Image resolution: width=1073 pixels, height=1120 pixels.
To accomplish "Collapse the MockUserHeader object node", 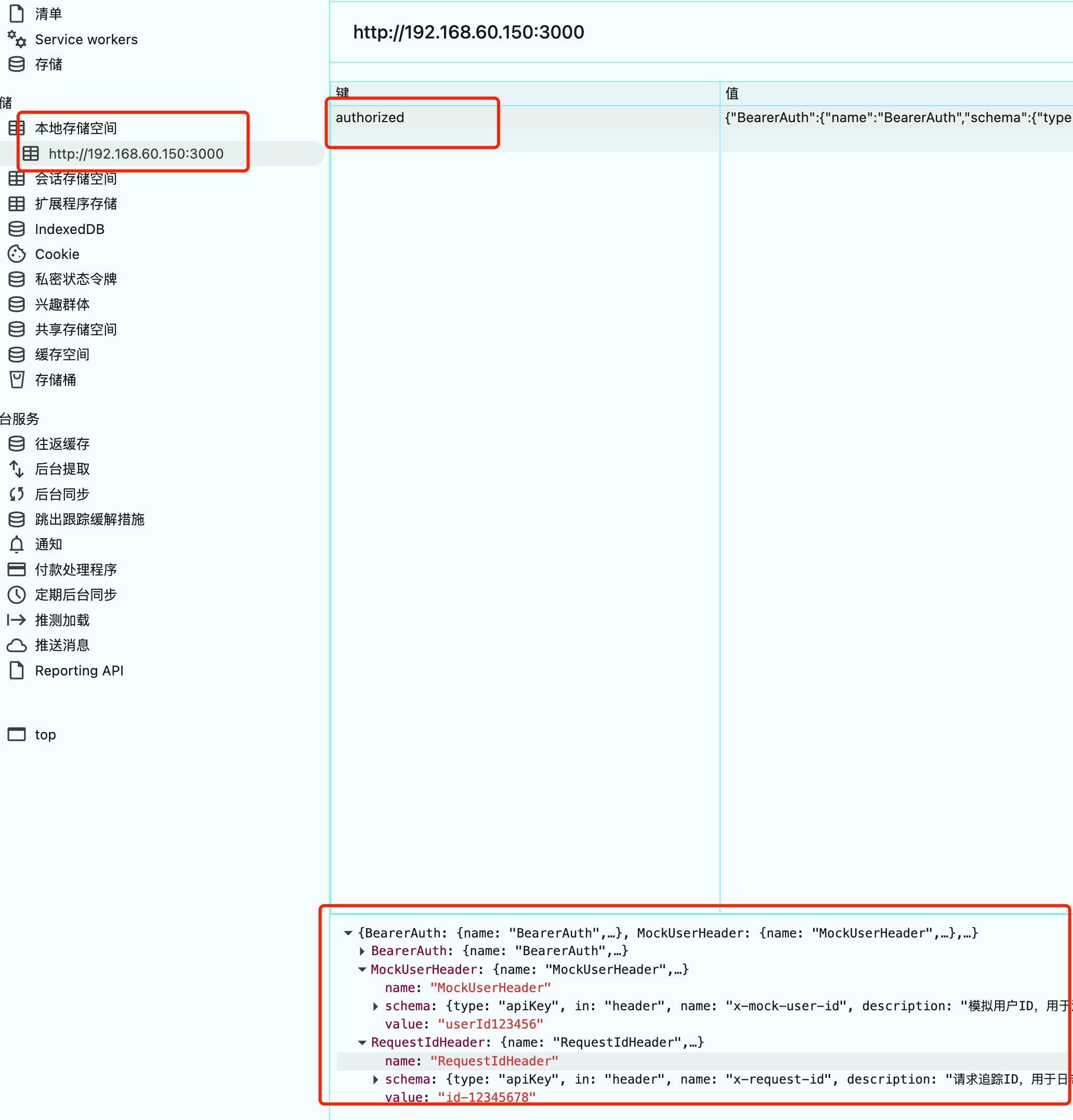I will point(362,969).
